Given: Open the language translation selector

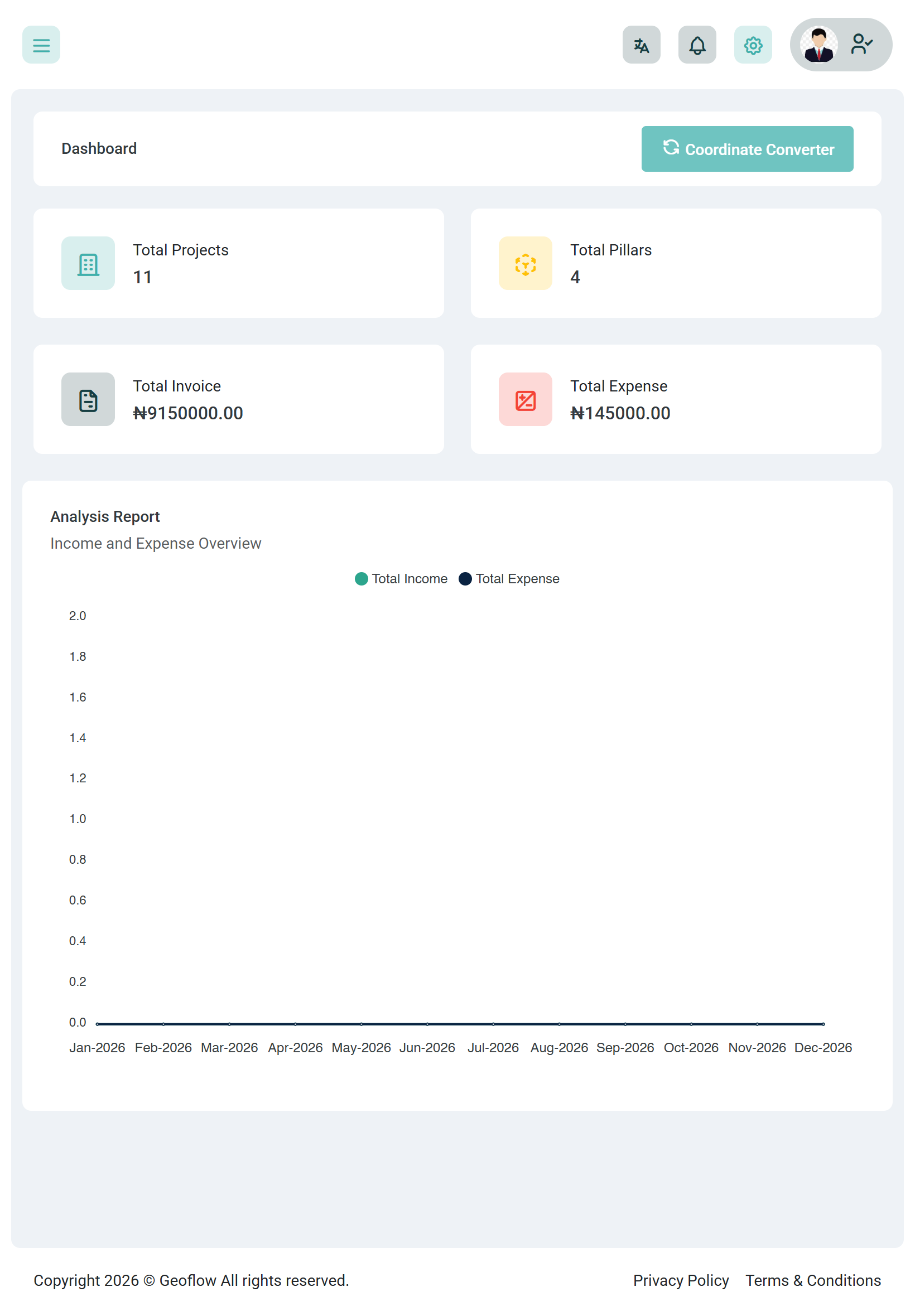Looking at the screenshot, I should click(641, 45).
